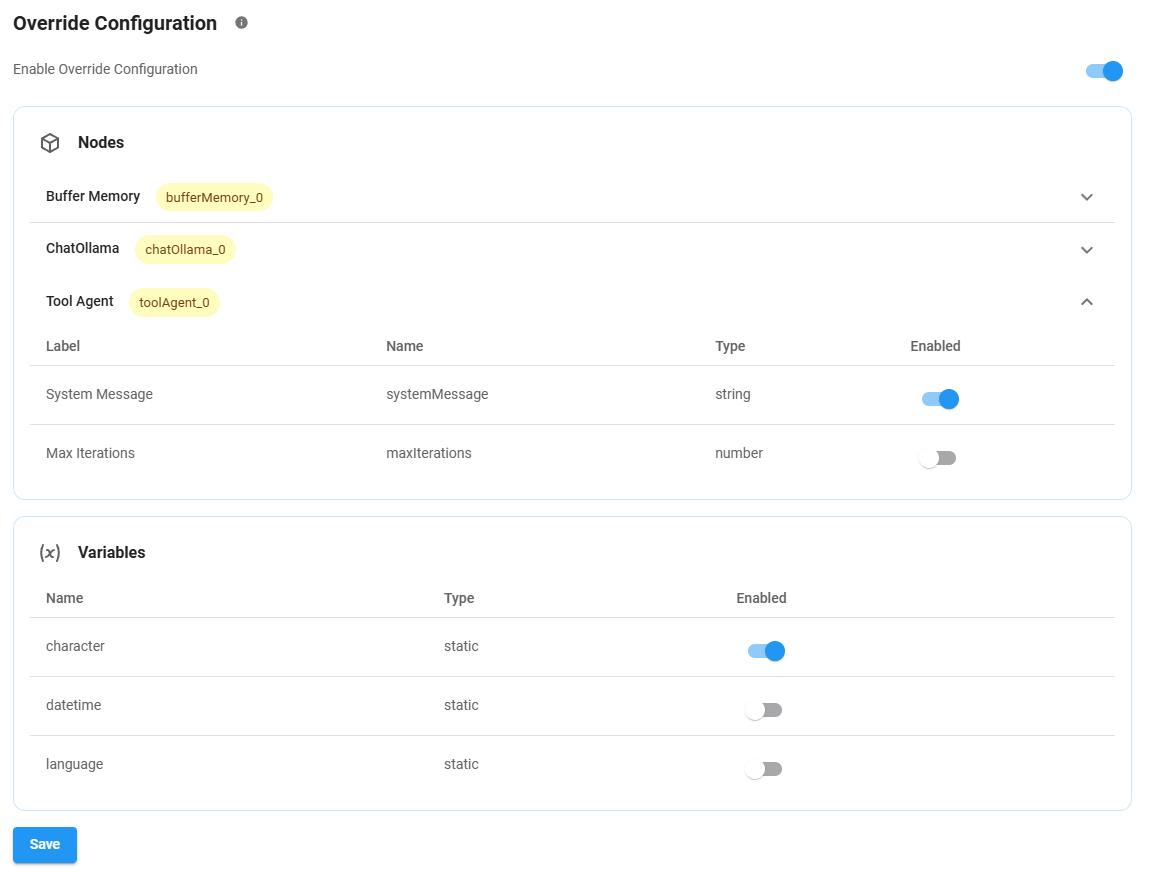Viewport: 1155px width, 872px height.
Task: Click the Nodes cube icon
Action: 50,143
